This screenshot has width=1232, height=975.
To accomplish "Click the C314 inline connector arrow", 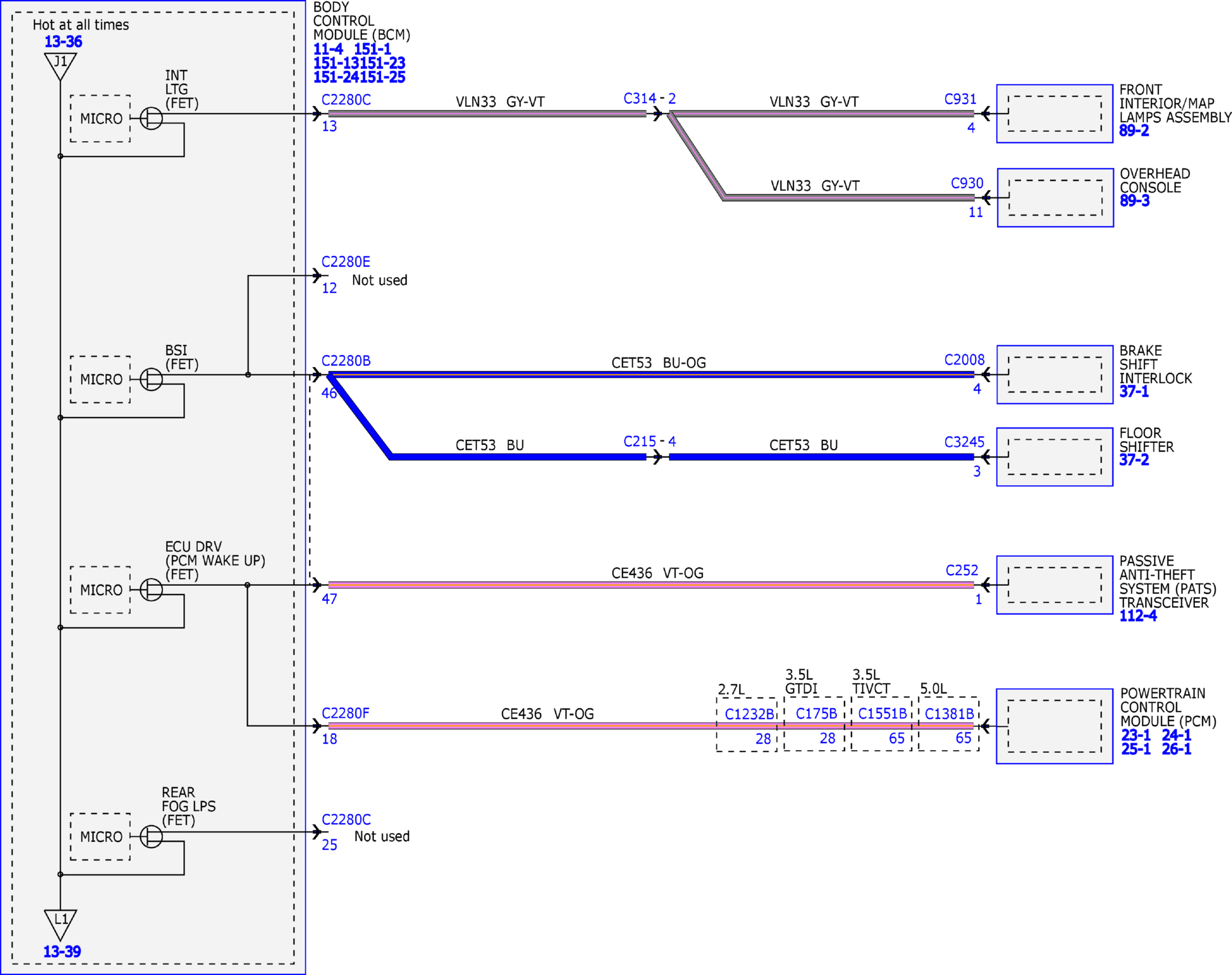I will [657, 114].
